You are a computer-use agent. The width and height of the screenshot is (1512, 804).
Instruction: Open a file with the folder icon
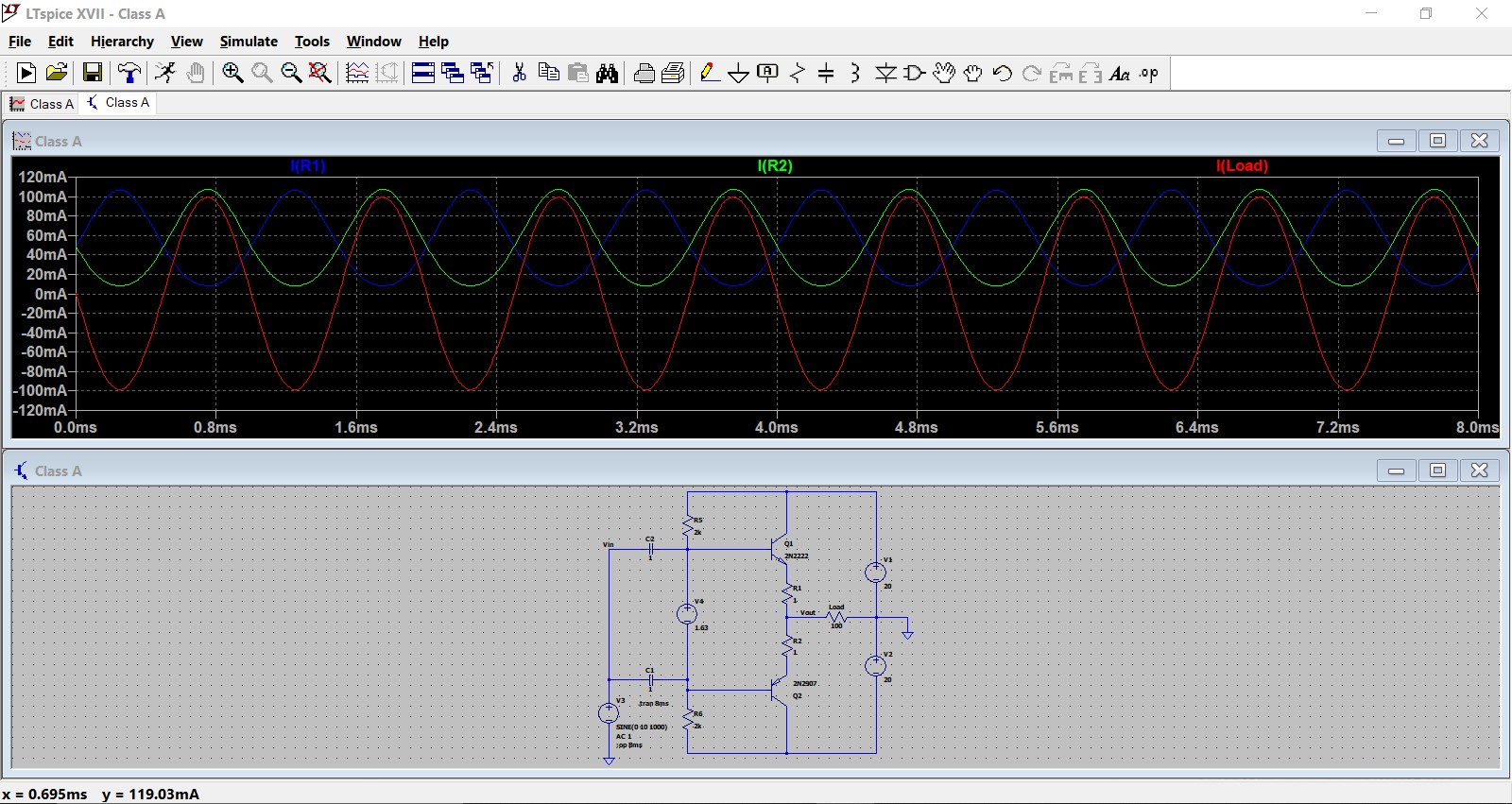click(57, 73)
